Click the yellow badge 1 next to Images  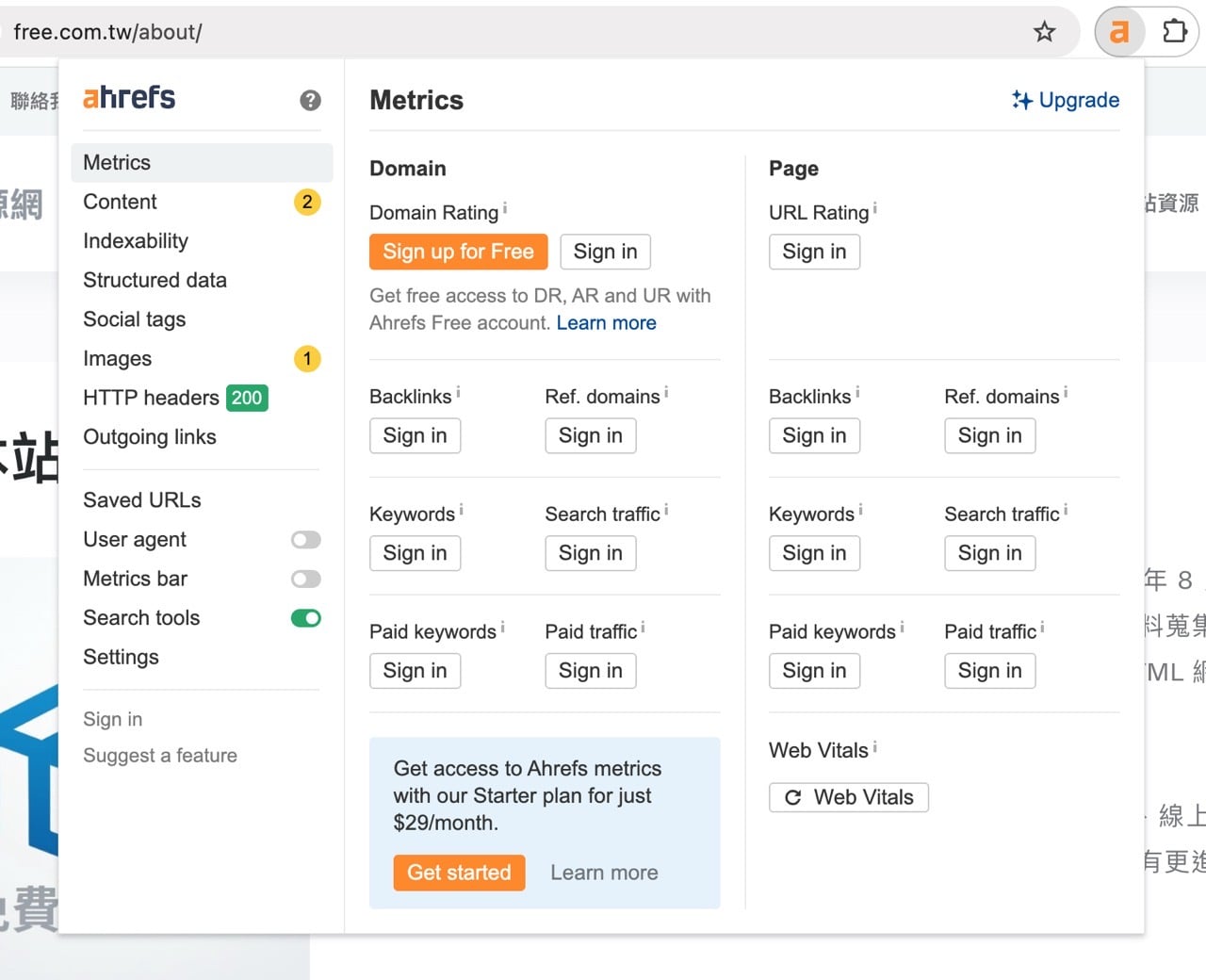click(307, 359)
